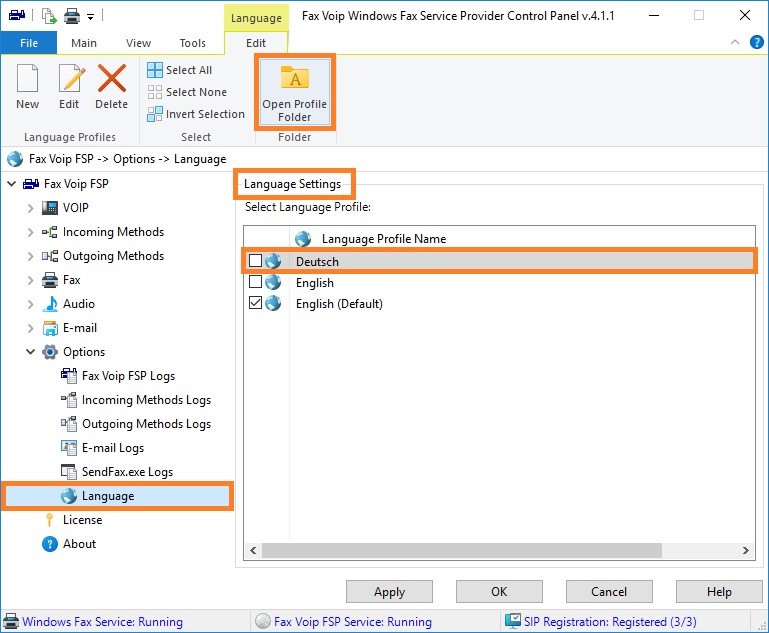
Task: Click the Edit language profile icon
Action: [x=72, y=78]
